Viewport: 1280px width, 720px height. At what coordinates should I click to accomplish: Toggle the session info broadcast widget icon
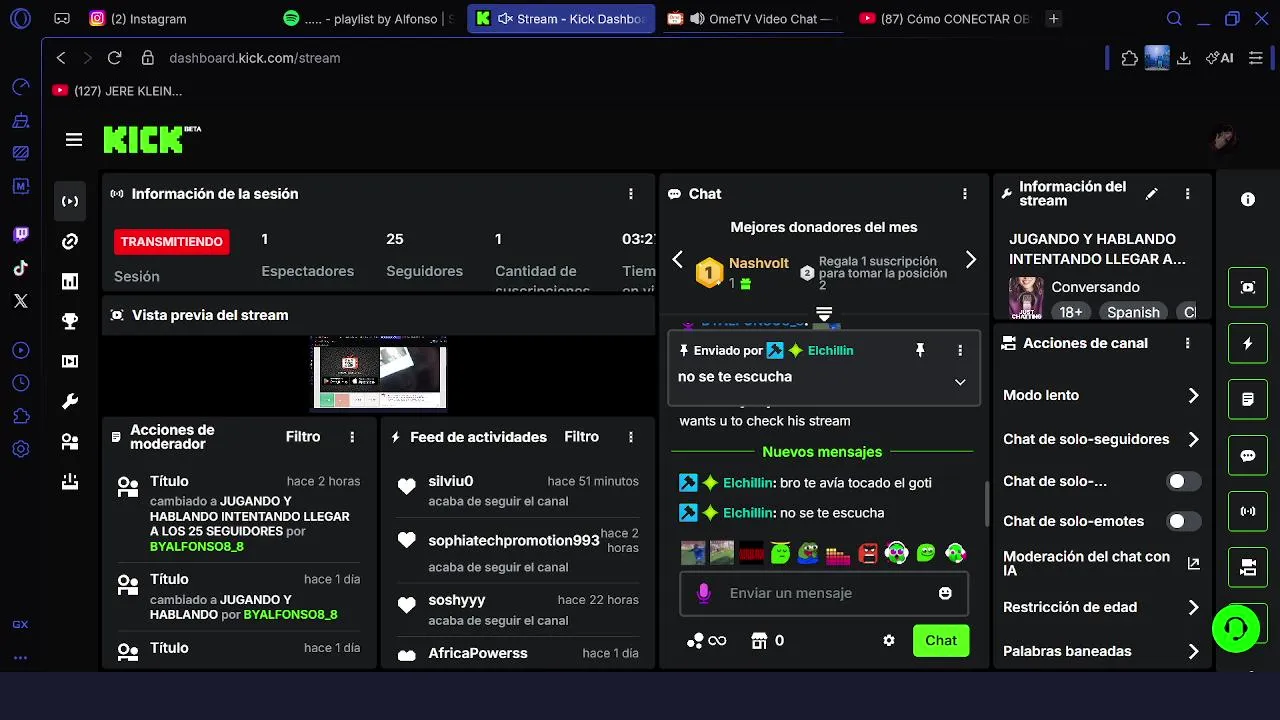[x=1248, y=511]
